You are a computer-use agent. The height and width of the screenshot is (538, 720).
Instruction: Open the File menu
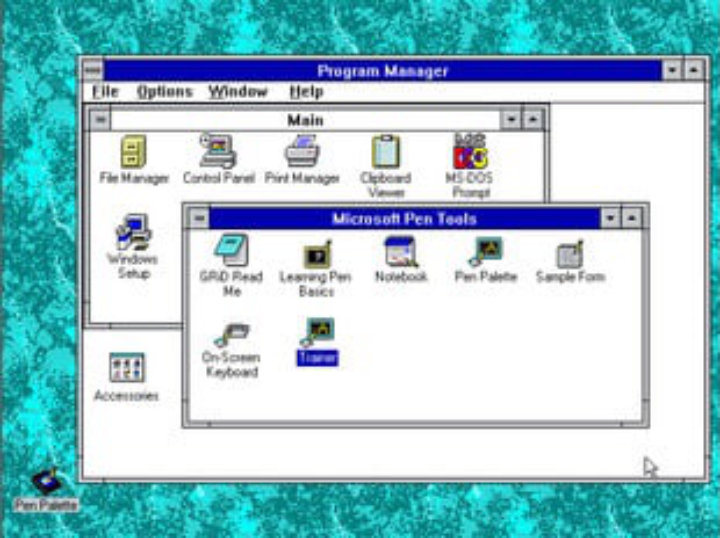click(105, 92)
